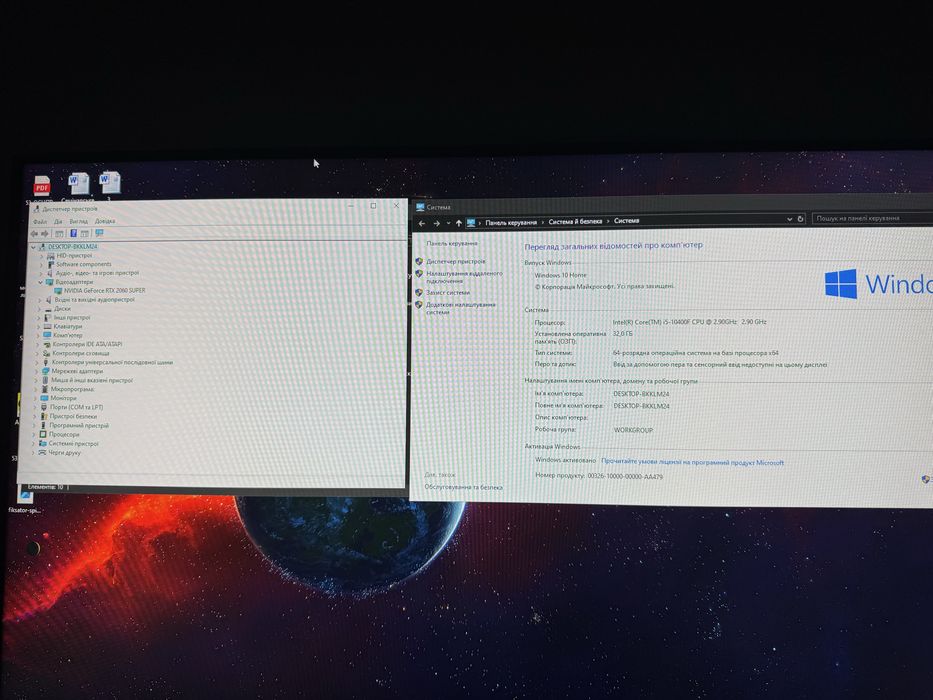
Task: Open Файл menu in Device Manager
Action: (x=40, y=221)
